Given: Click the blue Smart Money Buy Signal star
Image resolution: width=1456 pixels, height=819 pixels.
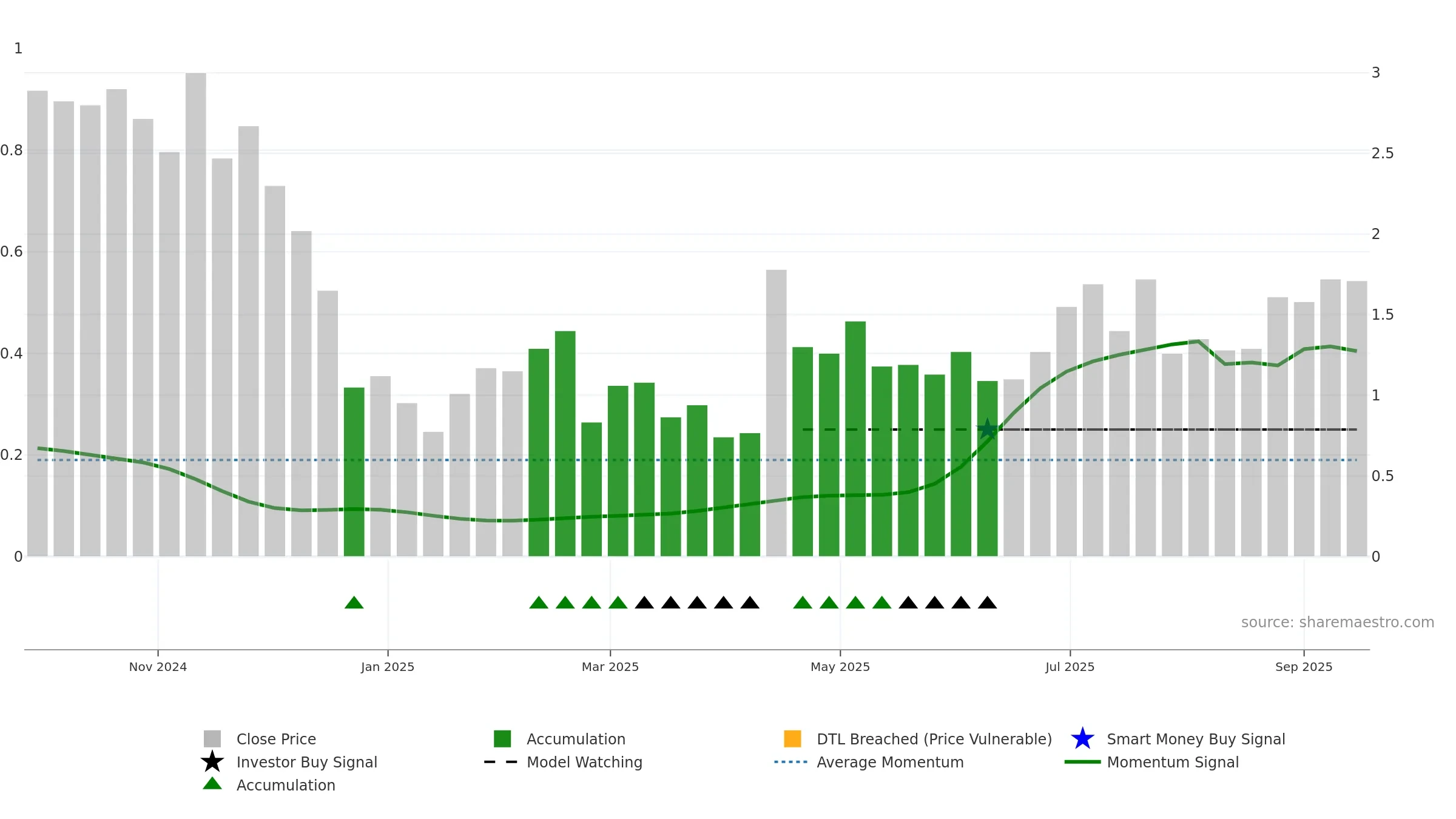Looking at the screenshot, I should (1082, 739).
